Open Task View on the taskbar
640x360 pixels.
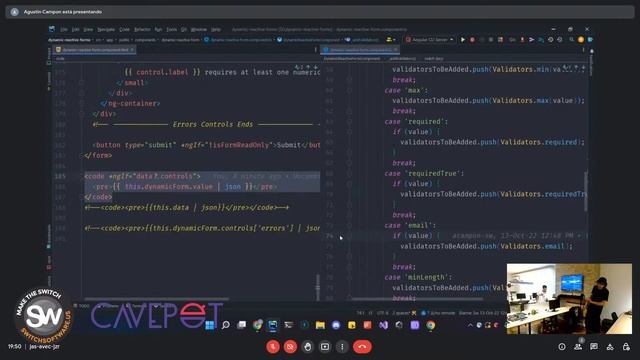click(241, 325)
